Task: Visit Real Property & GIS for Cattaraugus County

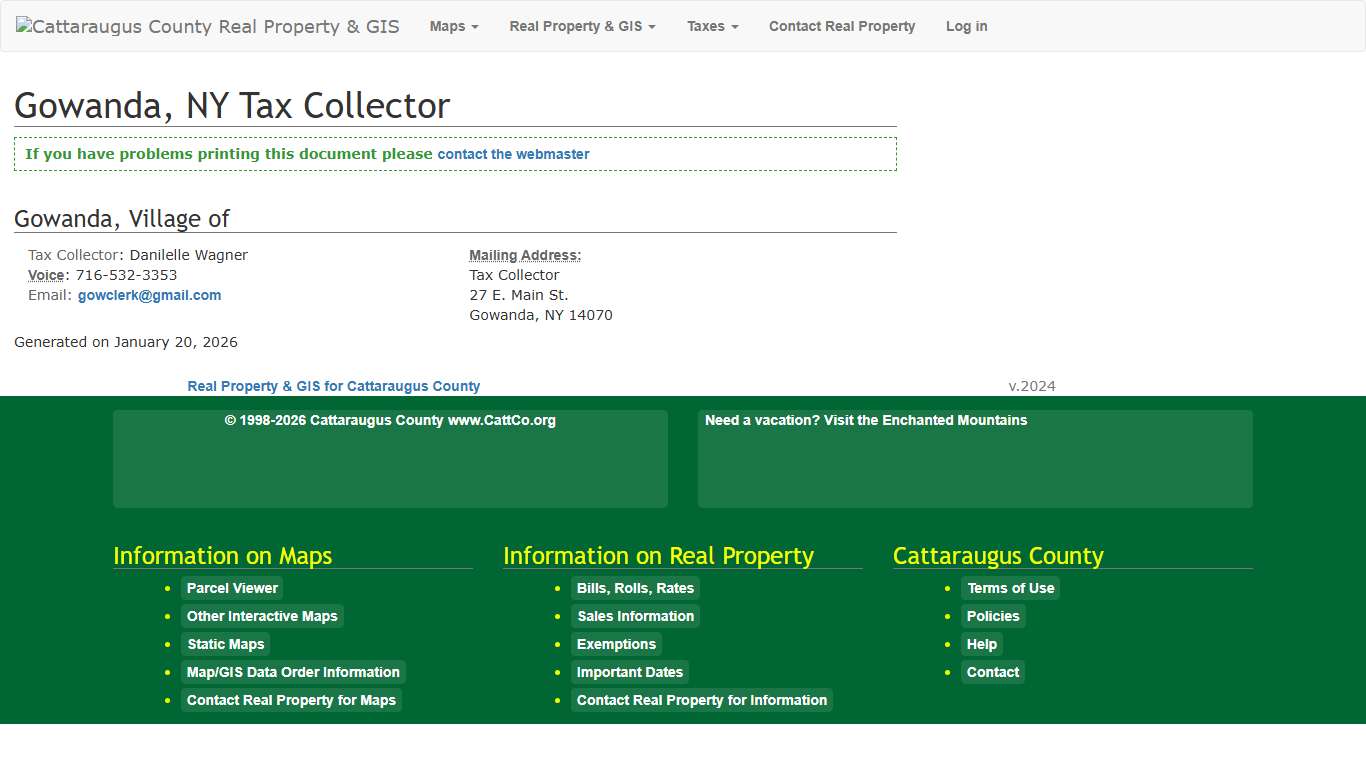Action: [334, 386]
